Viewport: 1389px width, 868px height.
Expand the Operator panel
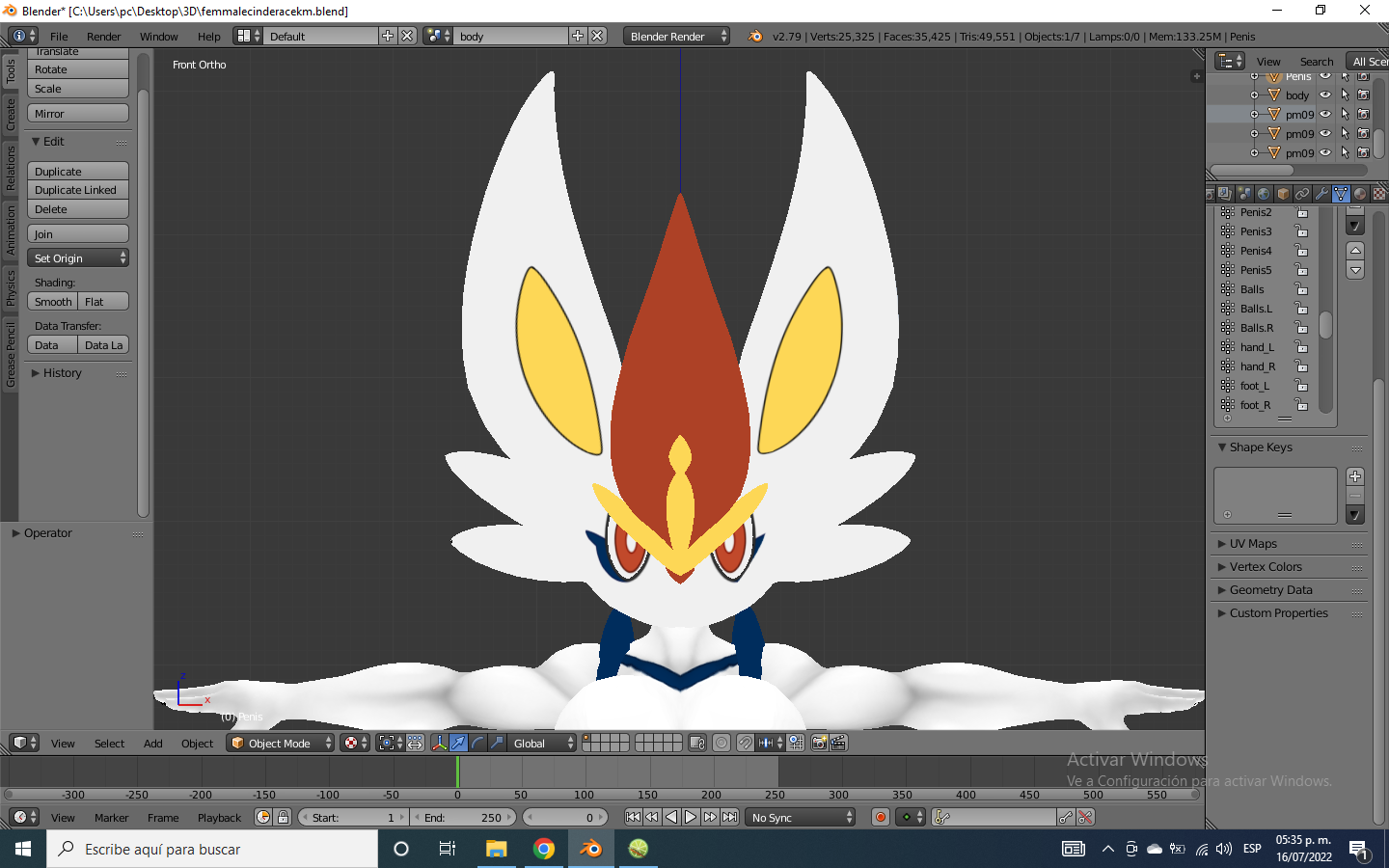[47, 533]
